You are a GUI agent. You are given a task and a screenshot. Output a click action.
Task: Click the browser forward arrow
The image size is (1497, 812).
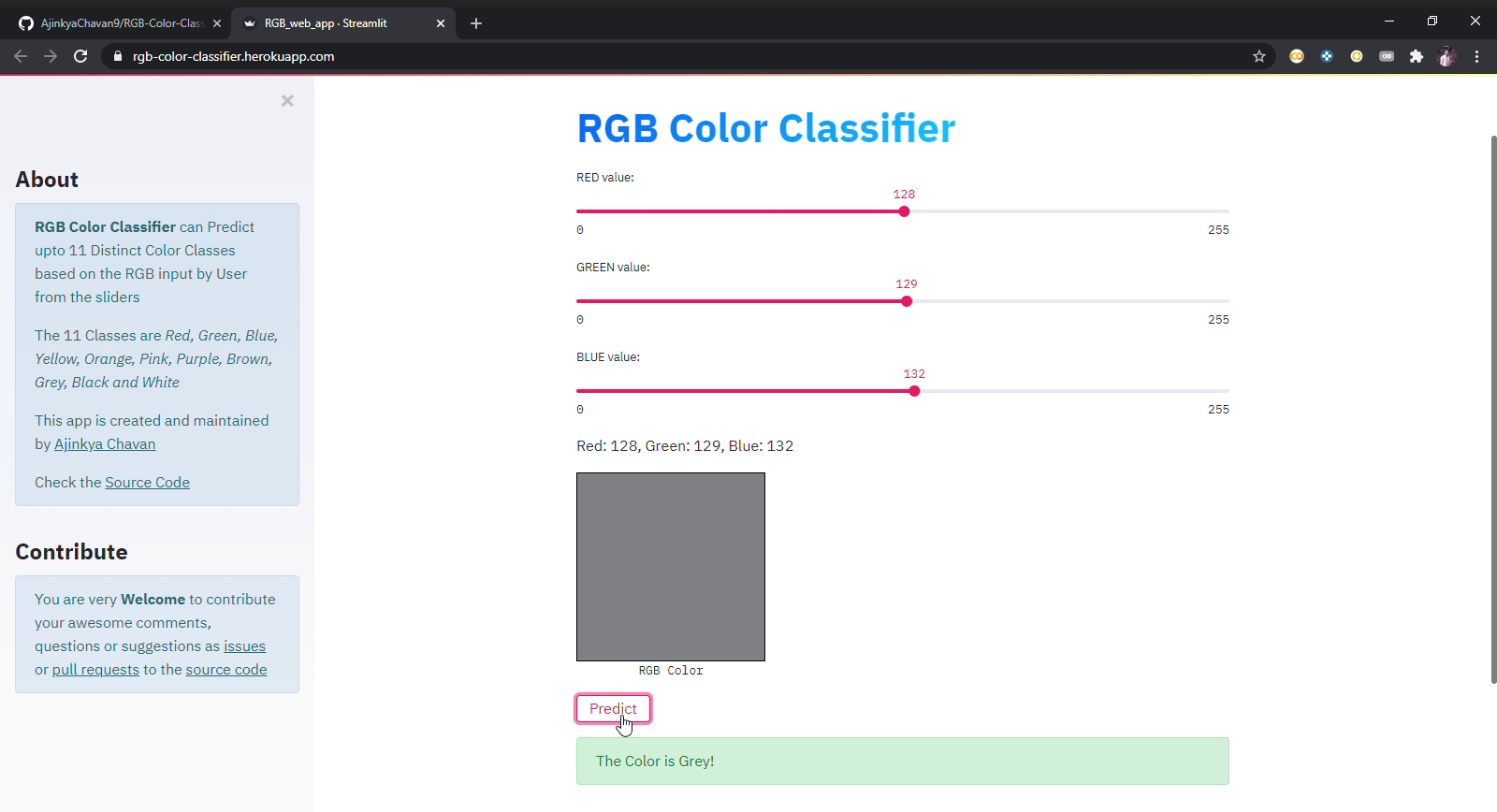51,56
